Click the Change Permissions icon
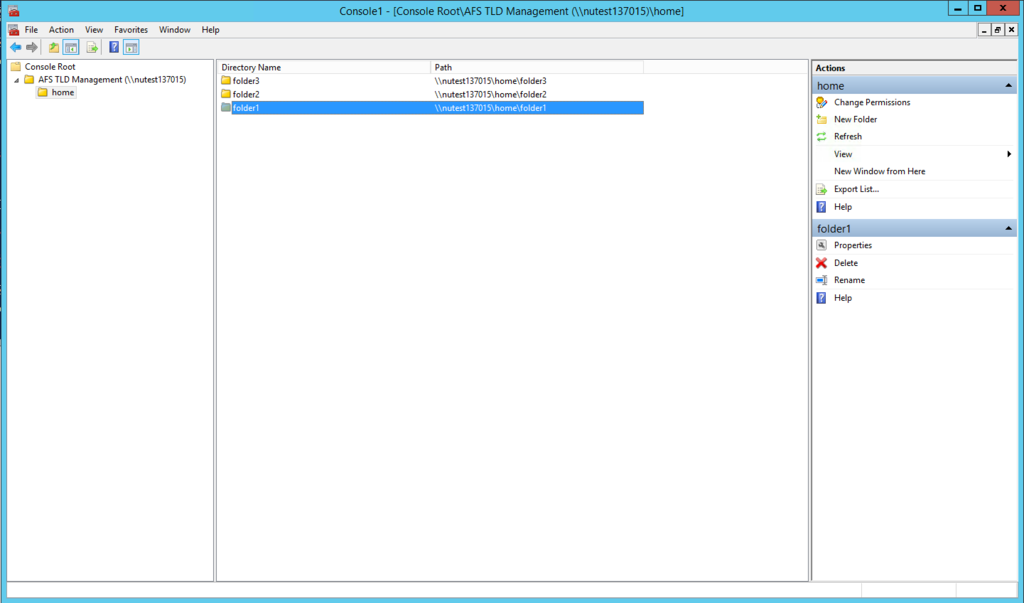The image size is (1024, 603). click(x=822, y=102)
